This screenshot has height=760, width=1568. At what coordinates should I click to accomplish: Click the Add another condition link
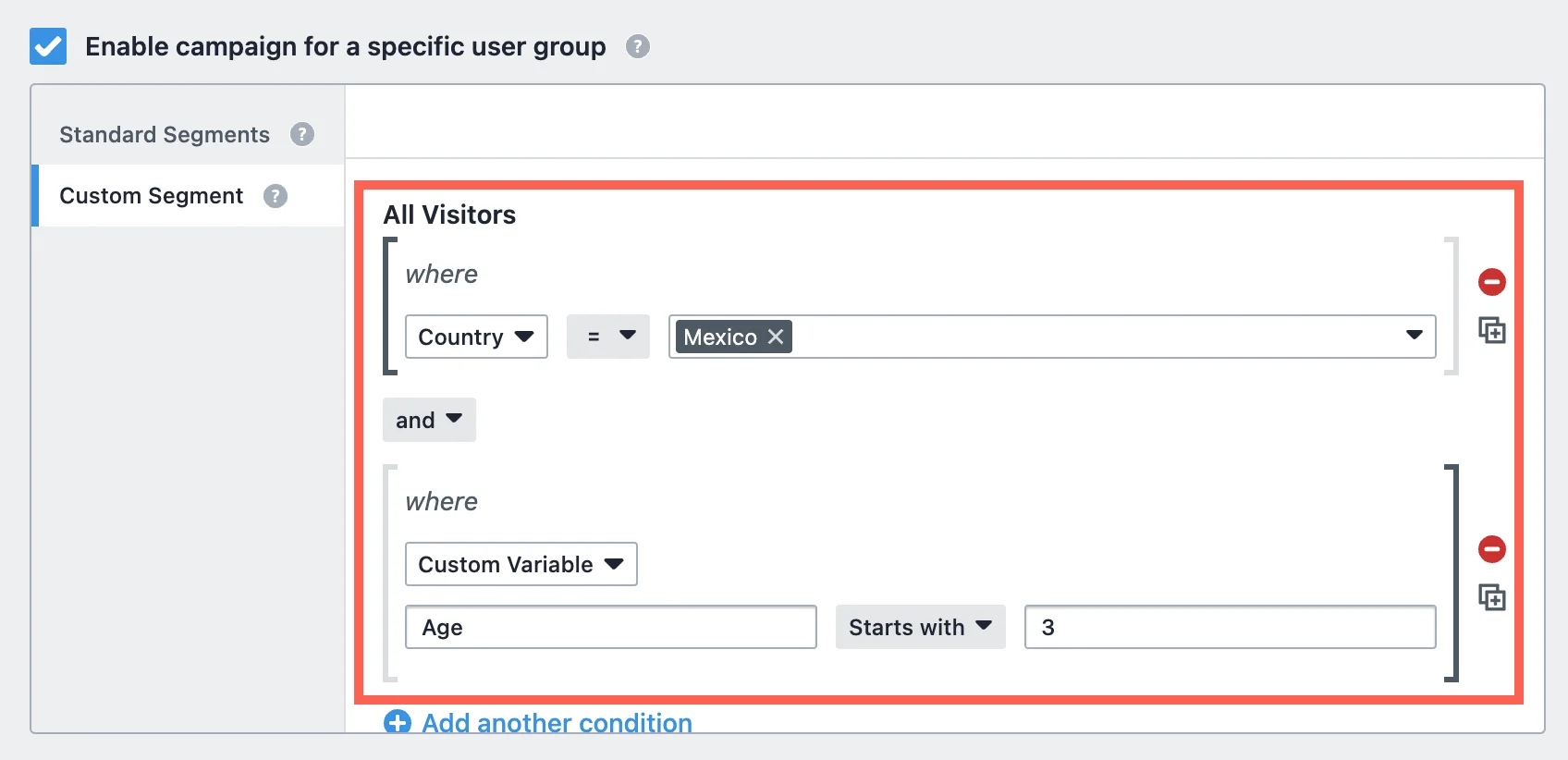tap(557, 722)
